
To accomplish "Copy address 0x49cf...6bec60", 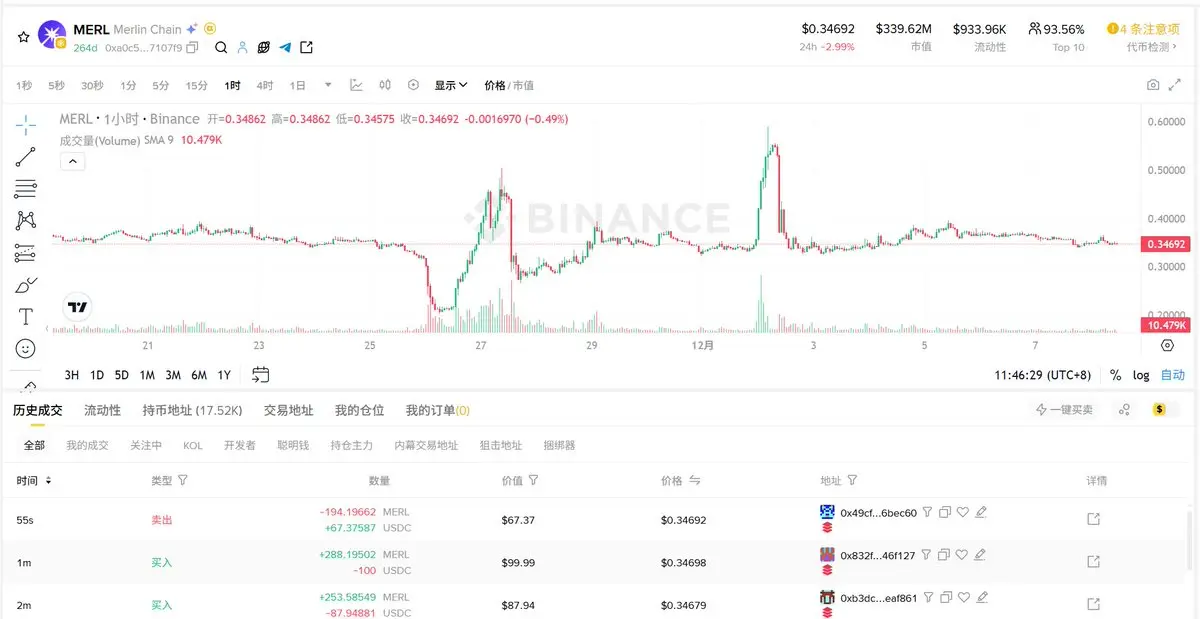I will pos(945,513).
